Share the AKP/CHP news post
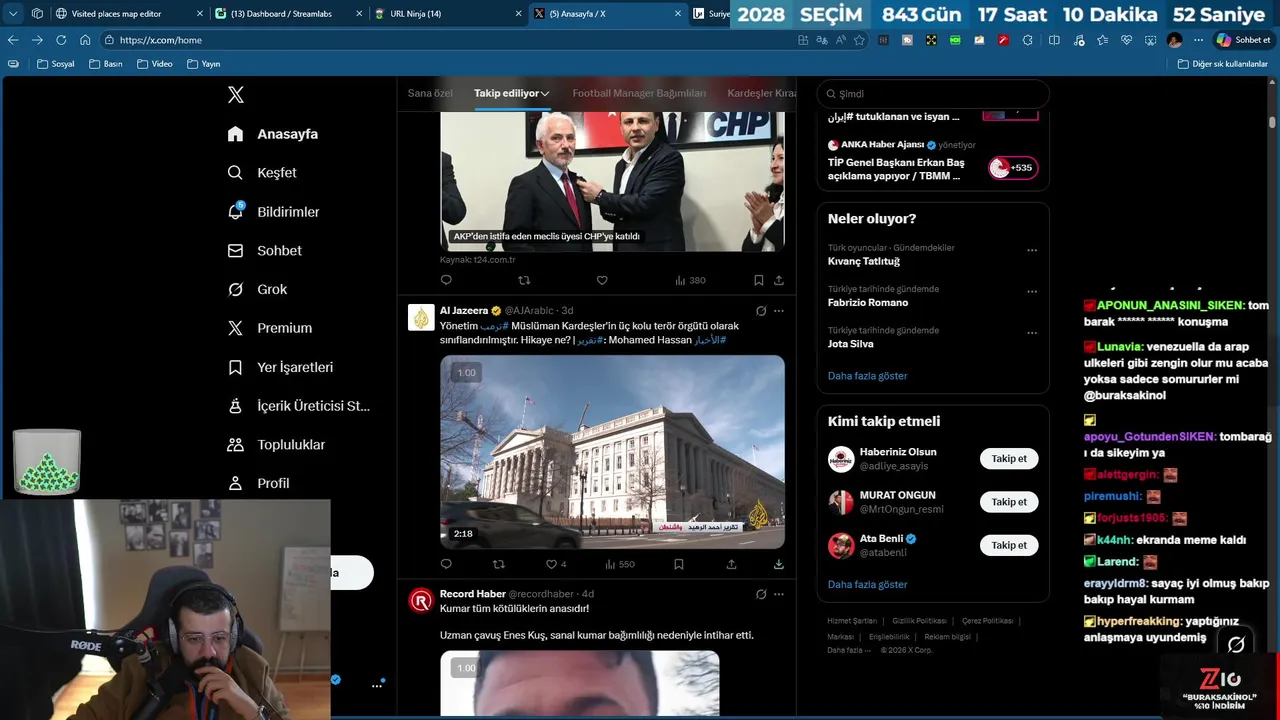The width and height of the screenshot is (1280, 720). point(779,281)
